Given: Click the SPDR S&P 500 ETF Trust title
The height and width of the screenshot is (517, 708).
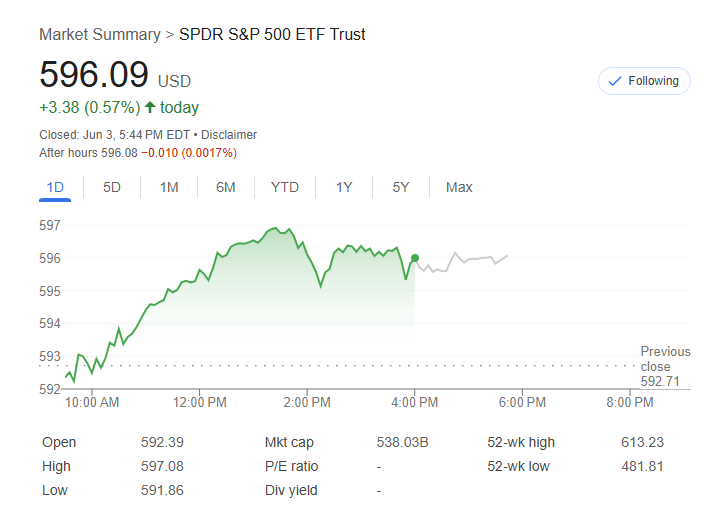Looking at the screenshot, I should [x=272, y=35].
